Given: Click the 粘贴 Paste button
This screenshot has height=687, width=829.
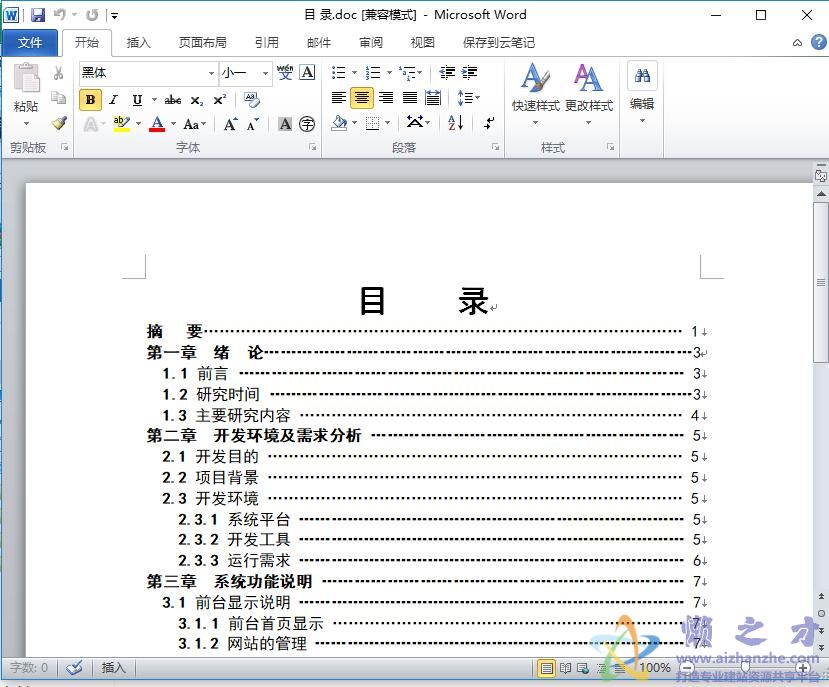Looking at the screenshot, I should tap(27, 90).
